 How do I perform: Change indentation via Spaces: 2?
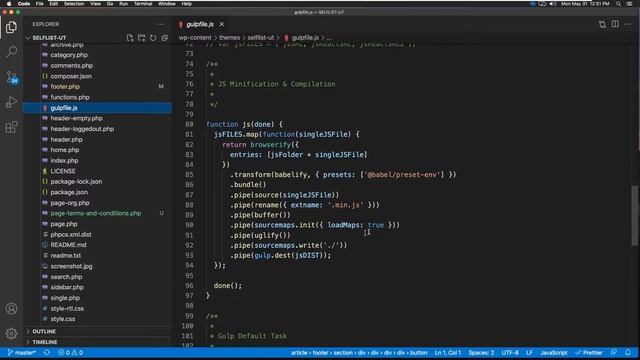(481, 352)
